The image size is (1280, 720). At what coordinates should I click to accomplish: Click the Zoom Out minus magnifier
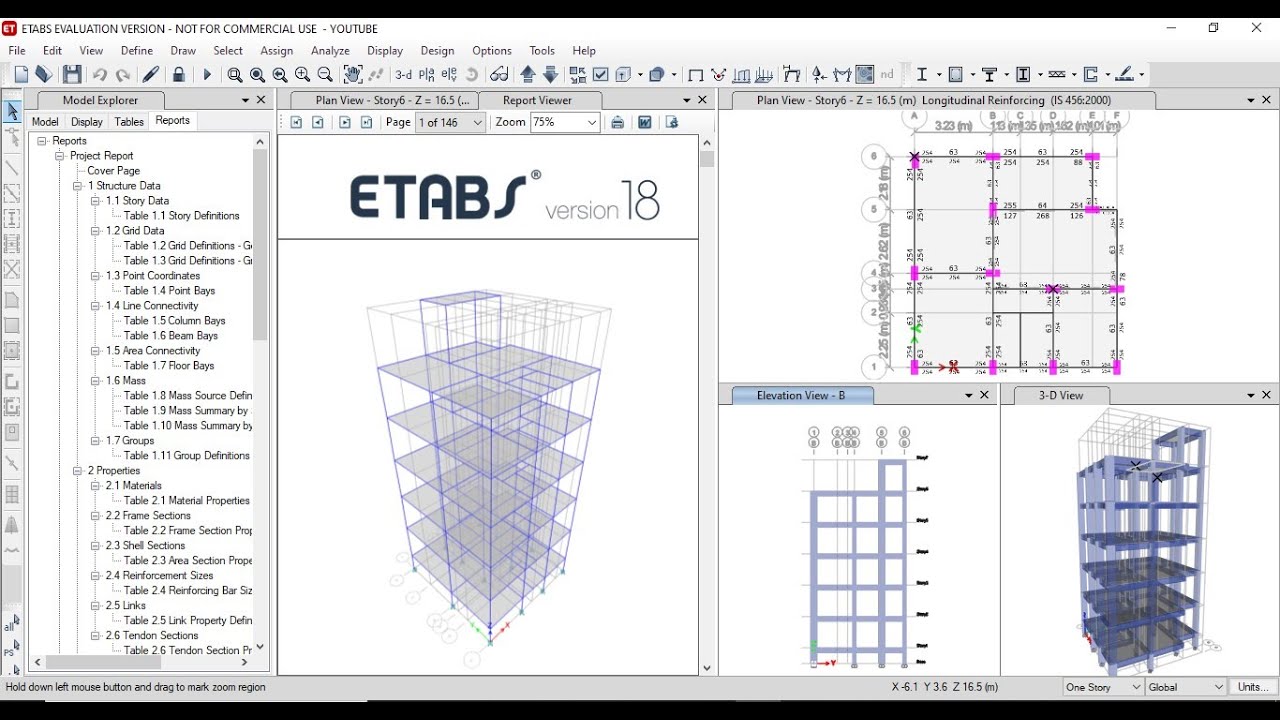[325, 75]
